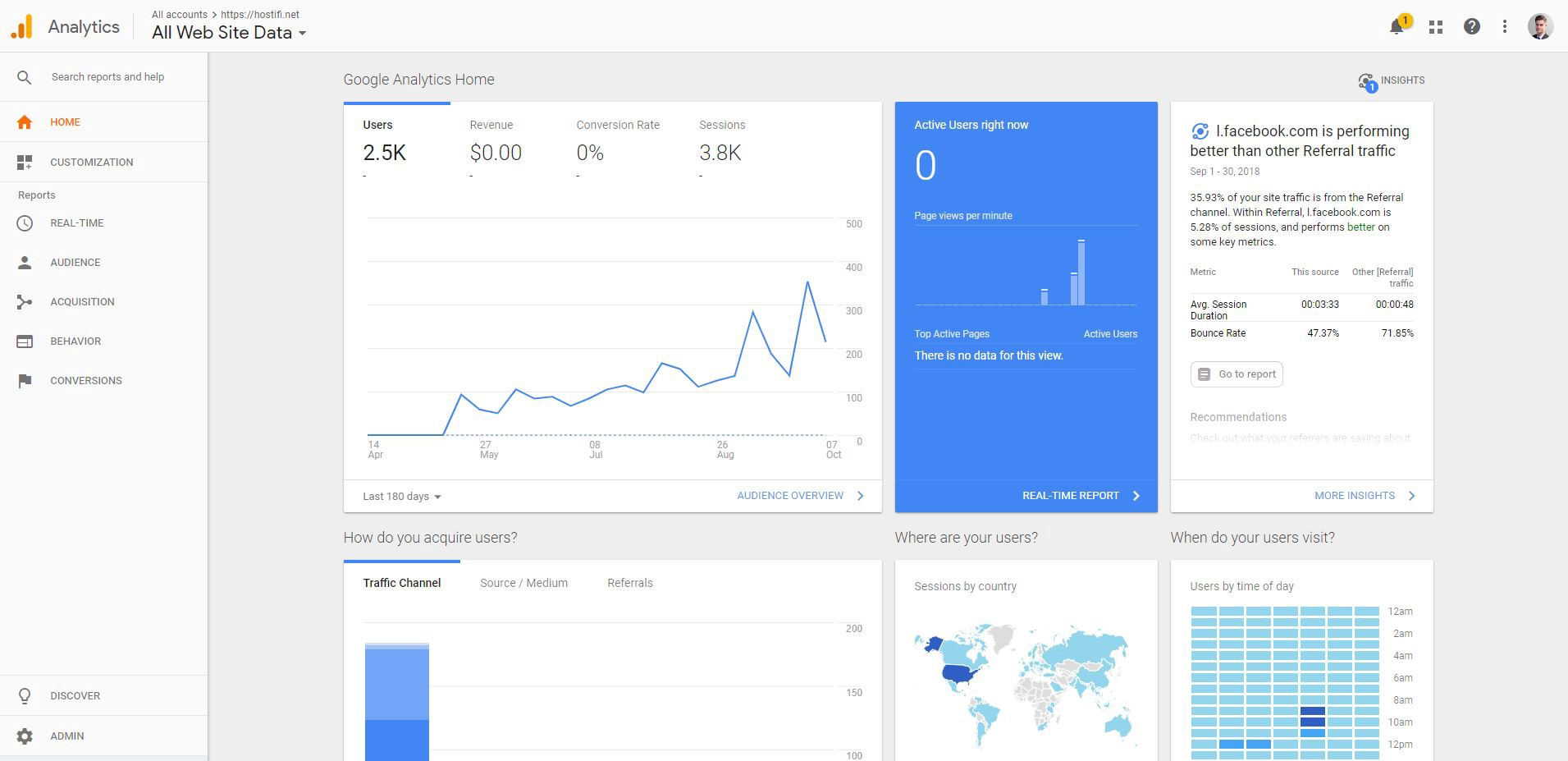The width and height of the screenshot is (1568, 761).
Task: Click into the Search reports and help field
Action: [x=107, y=77]
